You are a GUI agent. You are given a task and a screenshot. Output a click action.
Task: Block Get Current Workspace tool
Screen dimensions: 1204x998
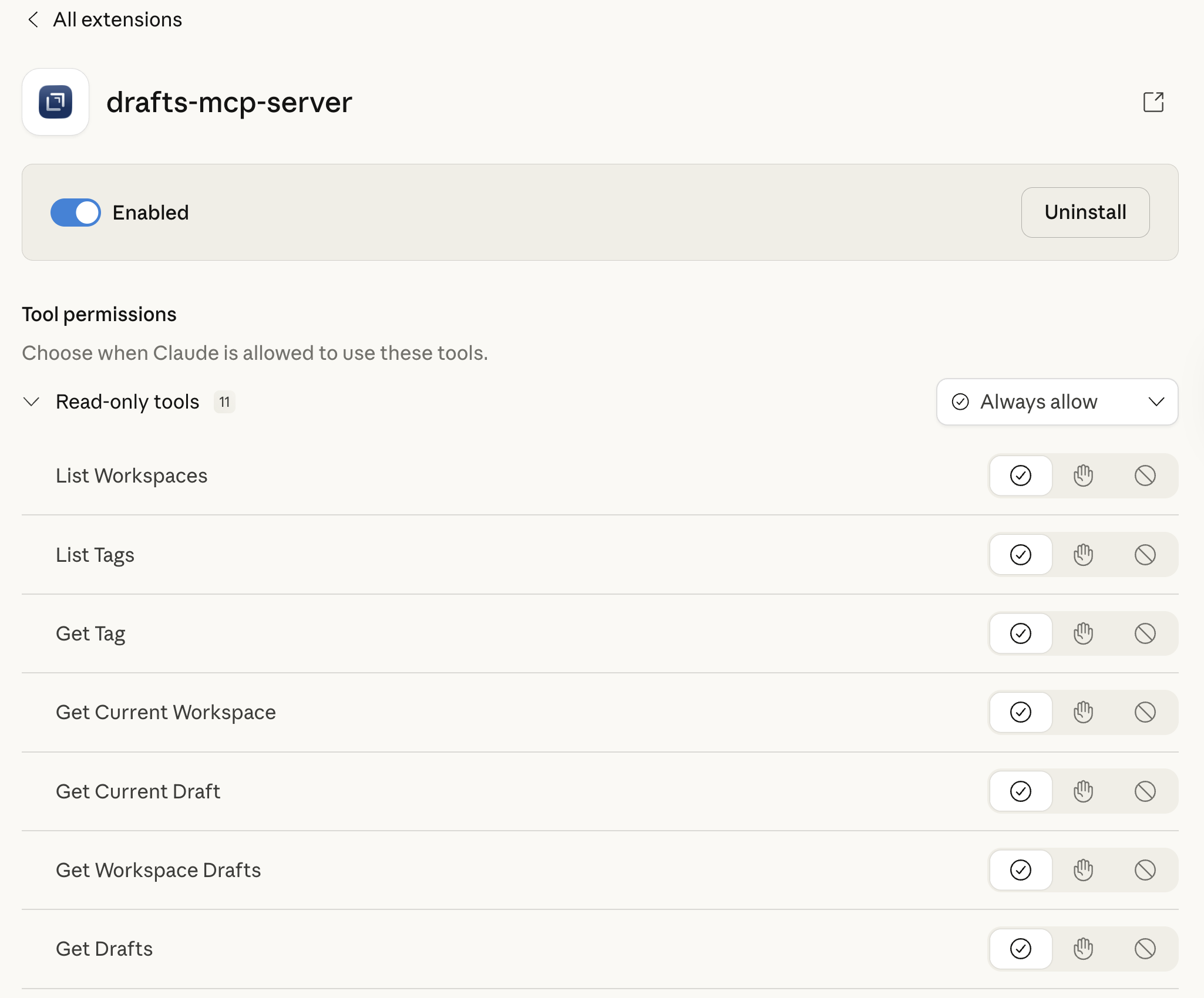[1145, 712]
